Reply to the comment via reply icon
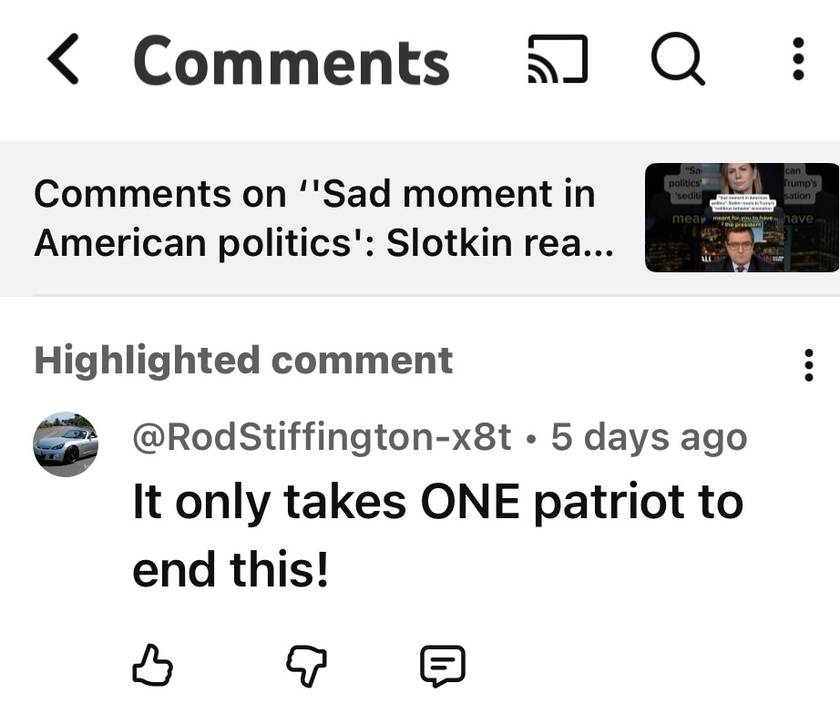840x724 pixels. (442, 665)
